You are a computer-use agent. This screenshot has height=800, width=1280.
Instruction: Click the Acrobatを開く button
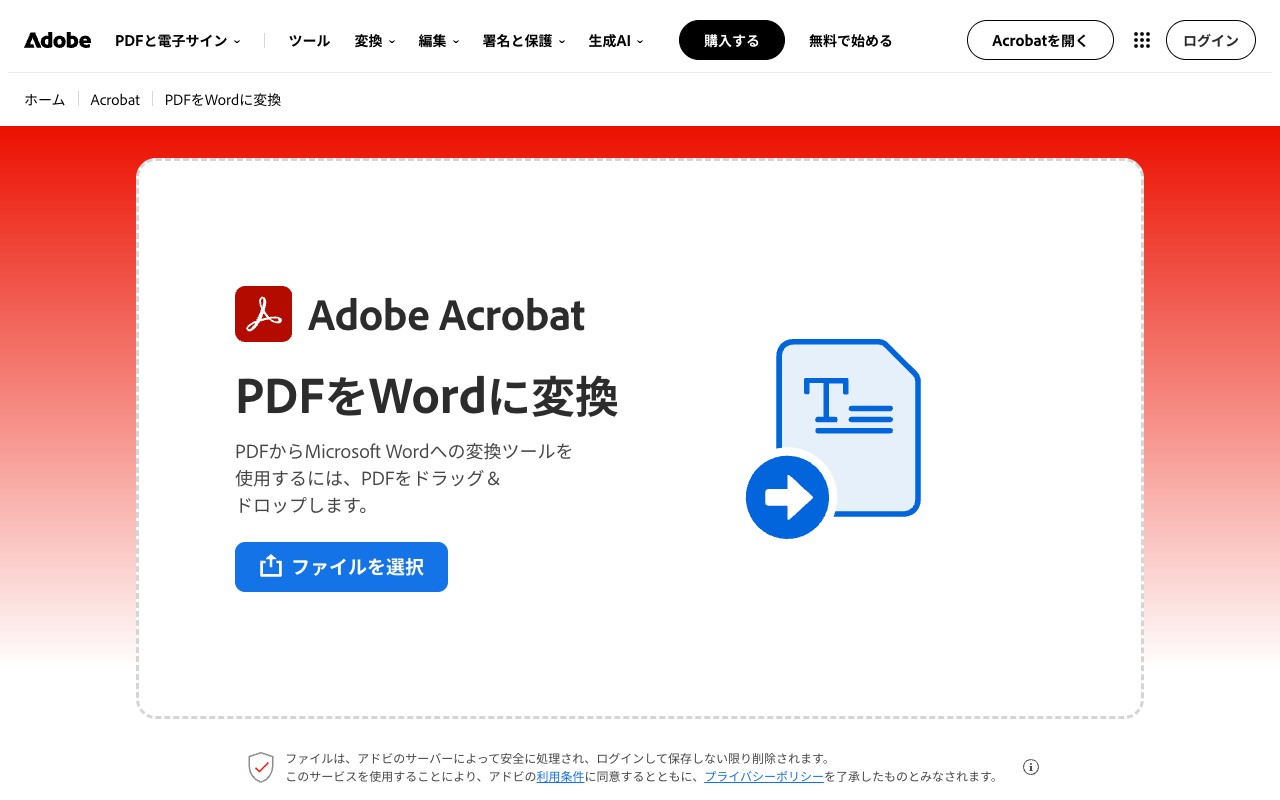[x=1040, y=40]
